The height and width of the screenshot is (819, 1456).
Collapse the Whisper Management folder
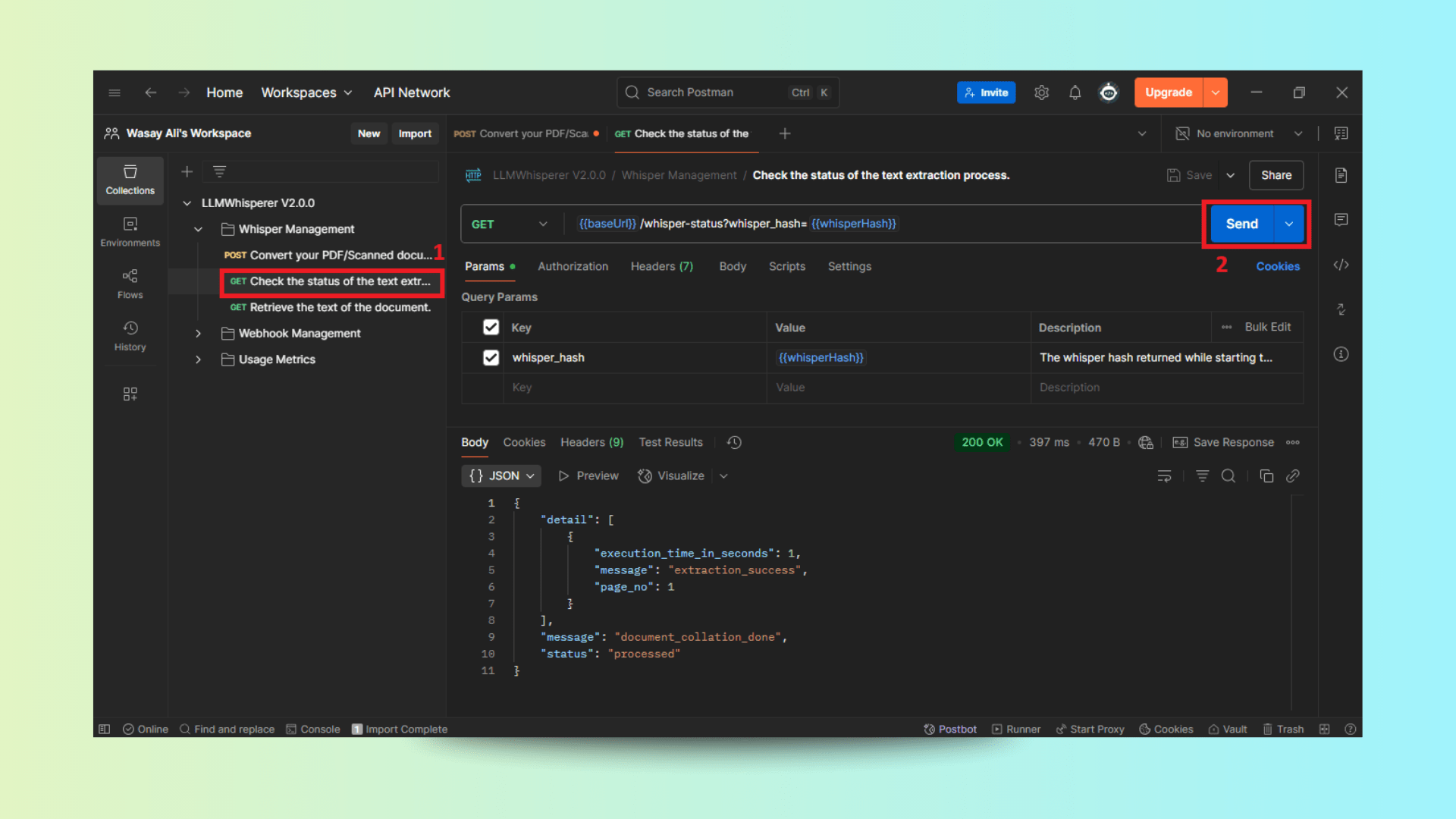(x=198, y=228)
